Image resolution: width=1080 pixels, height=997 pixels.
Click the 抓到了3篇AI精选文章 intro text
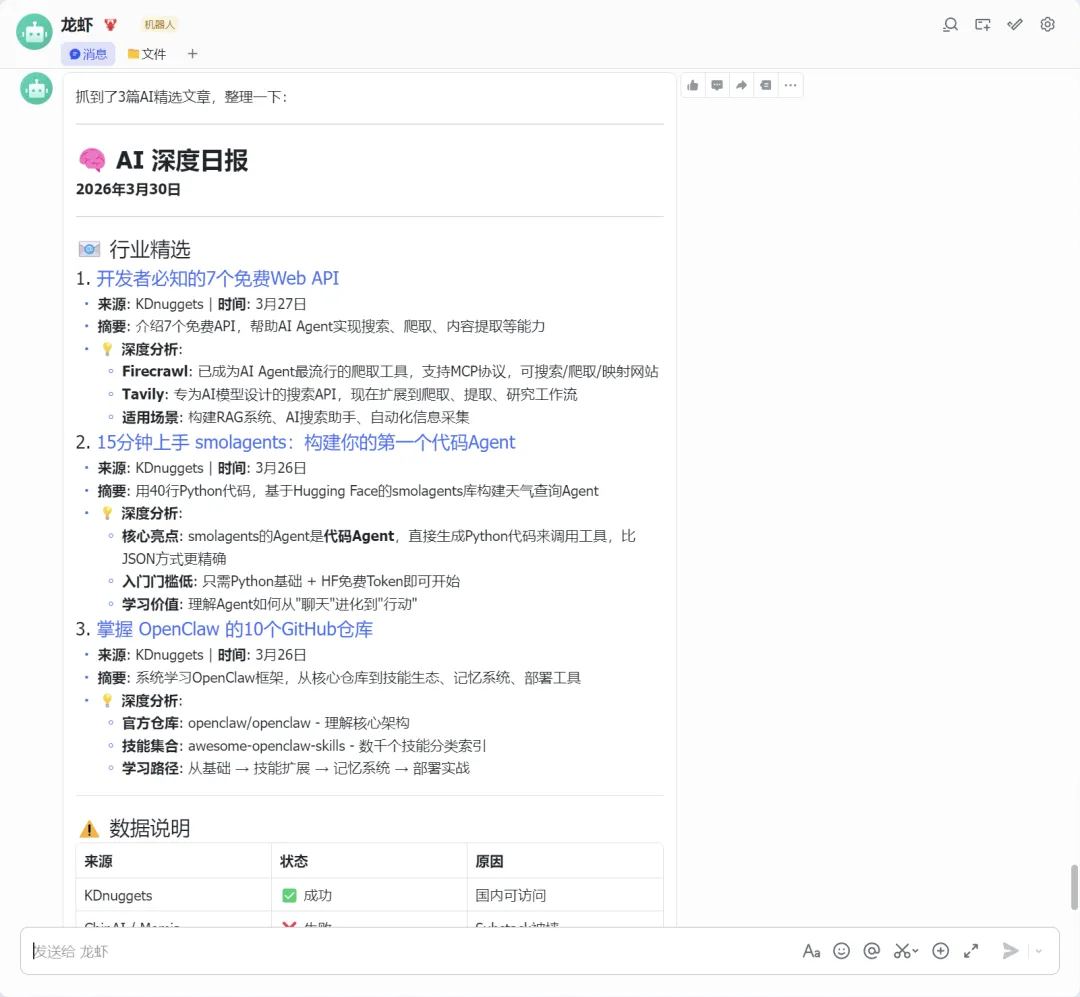tap(181, 97)
